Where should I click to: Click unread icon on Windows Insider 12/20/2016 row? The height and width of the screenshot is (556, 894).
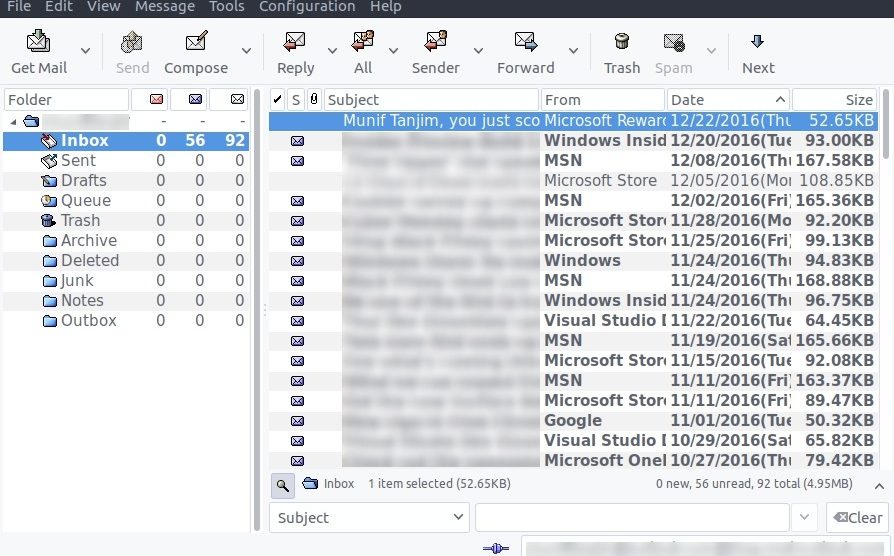point(297,141)
